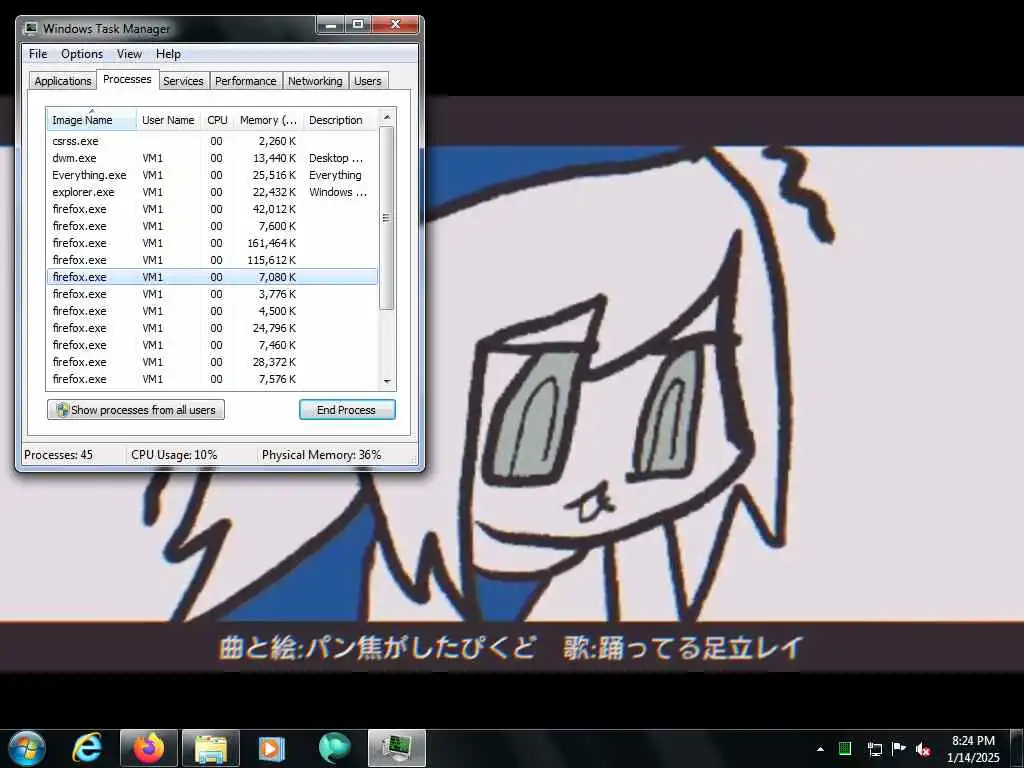This screenshot has width=1024, height=768.
Task: Click the Task Manager title bar icon
Action: (31, 28)
